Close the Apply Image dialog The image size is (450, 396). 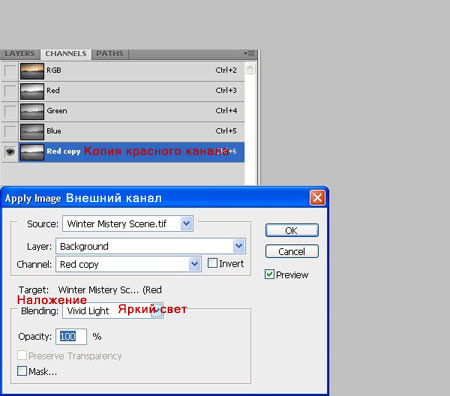pos(317,198)
